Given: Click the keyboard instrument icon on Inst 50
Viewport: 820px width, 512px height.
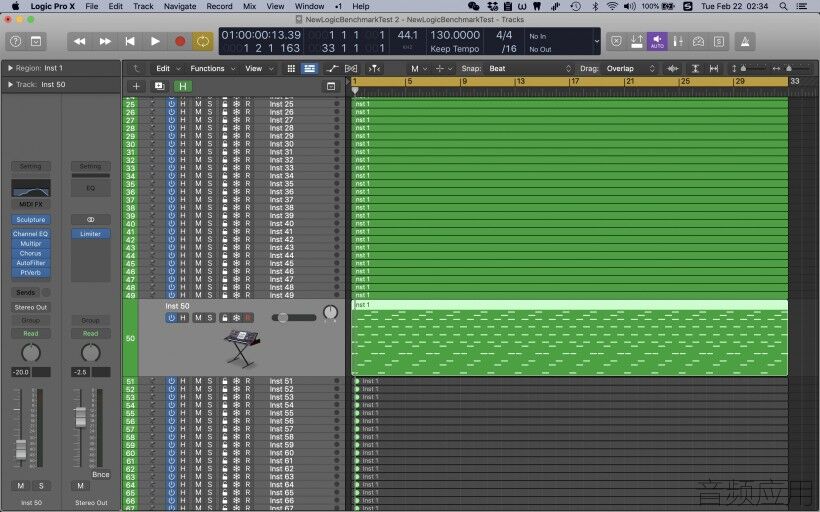Looking at the screenshot, I should [x=242, y=348].
